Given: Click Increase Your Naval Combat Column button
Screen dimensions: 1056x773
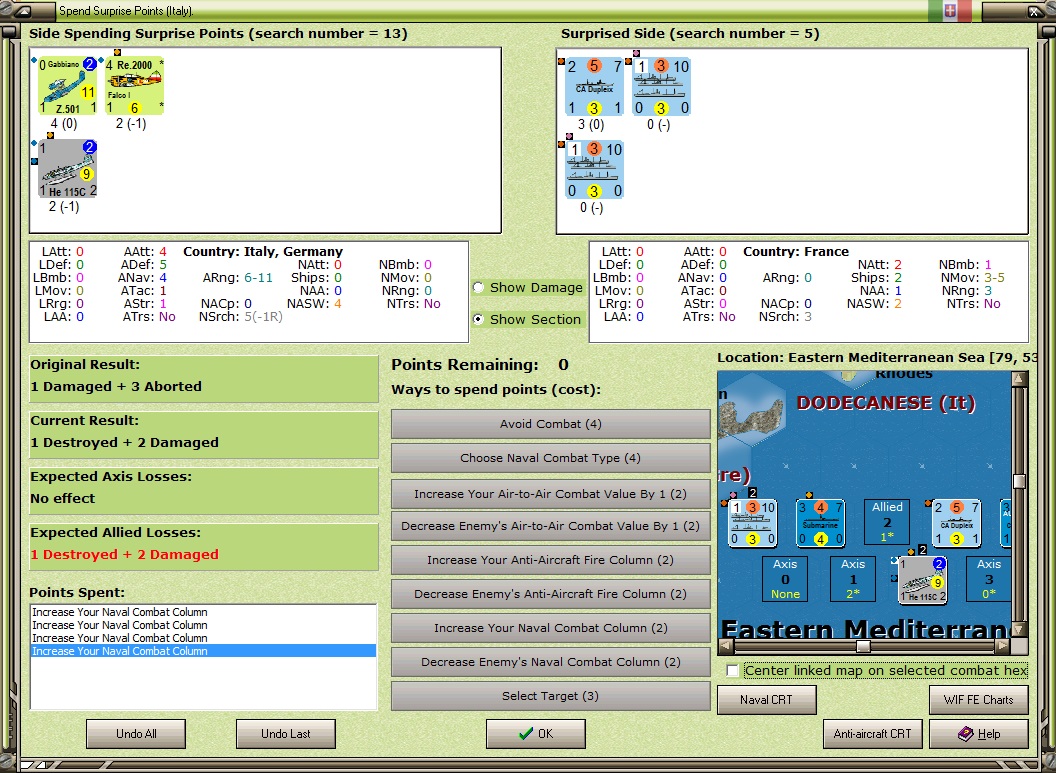Looking at the screenshot, I should [550, 628].
